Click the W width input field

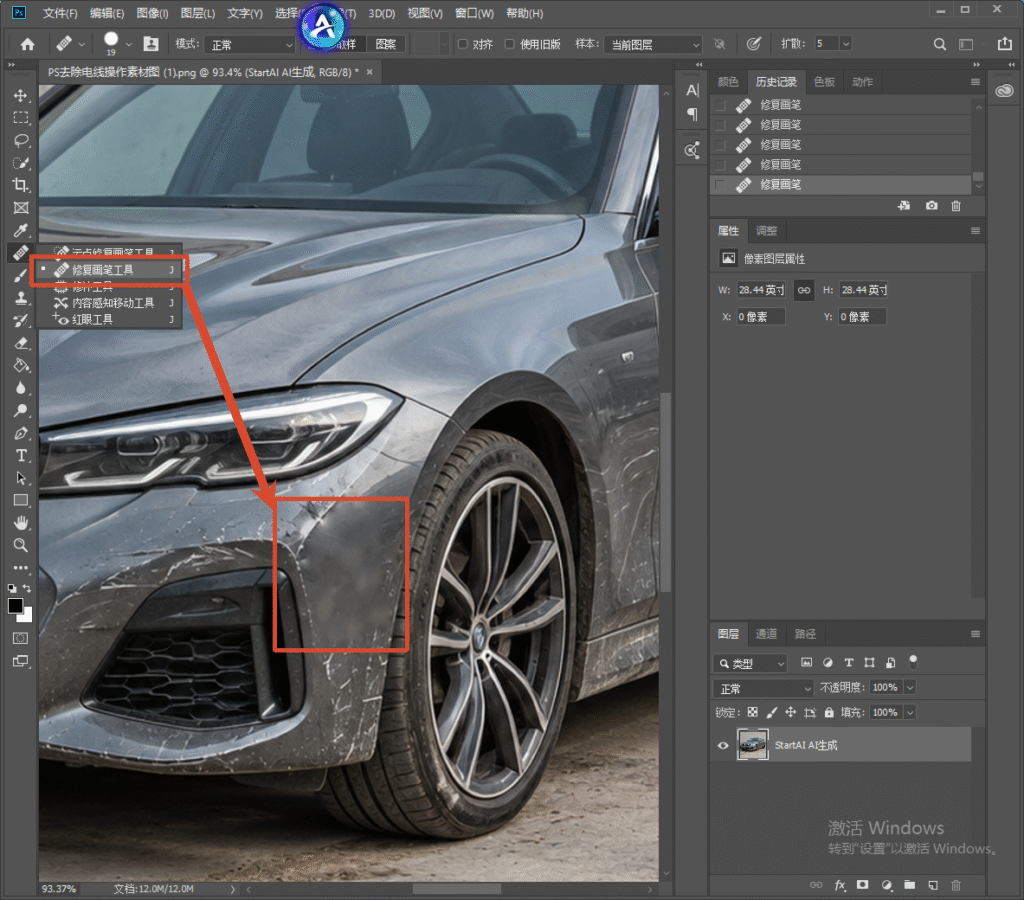click(x=761, y=290)
